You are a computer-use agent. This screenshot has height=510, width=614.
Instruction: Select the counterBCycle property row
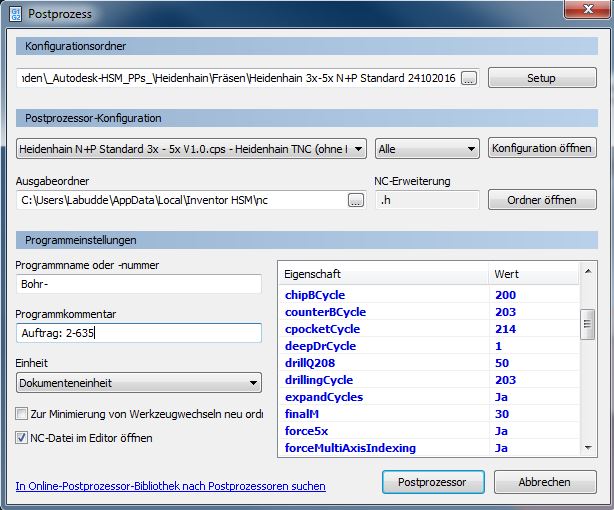coord(429,312)
